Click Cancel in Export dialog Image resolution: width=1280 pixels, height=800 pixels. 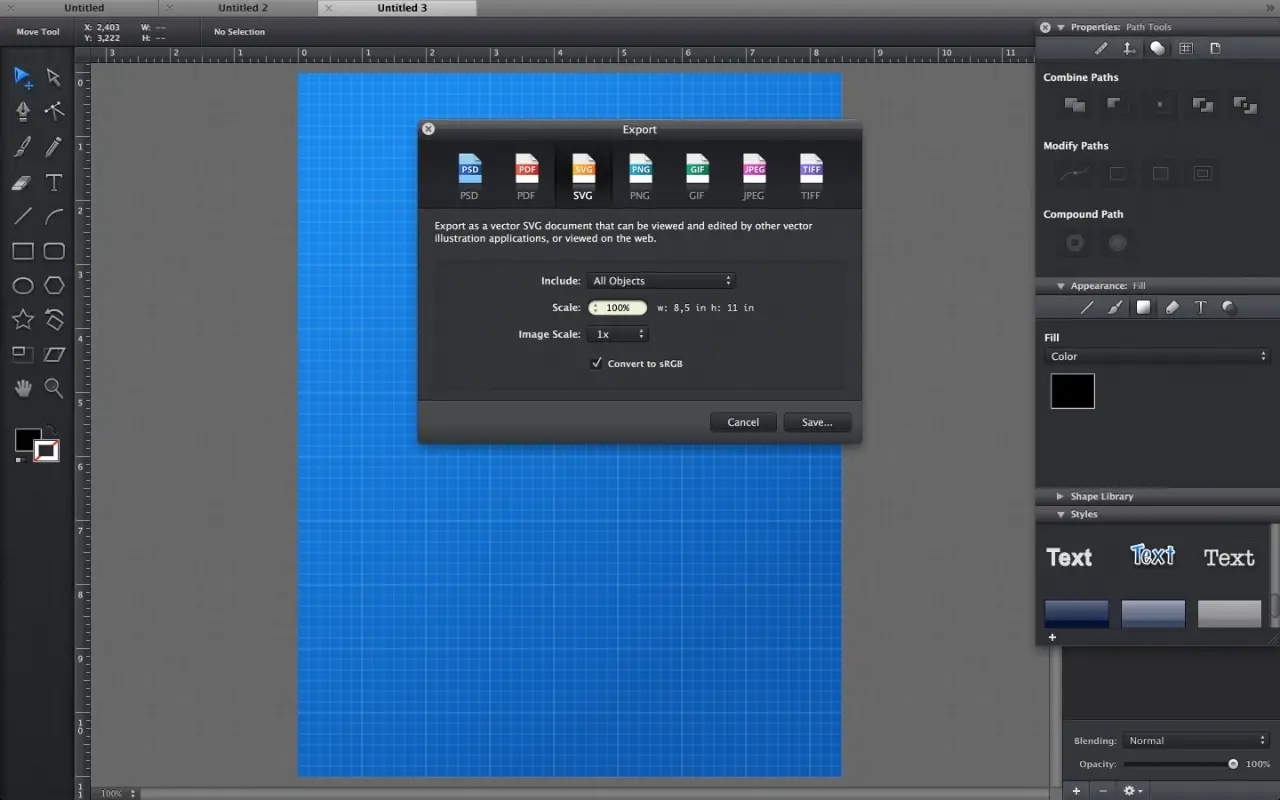tap(743, 422)
